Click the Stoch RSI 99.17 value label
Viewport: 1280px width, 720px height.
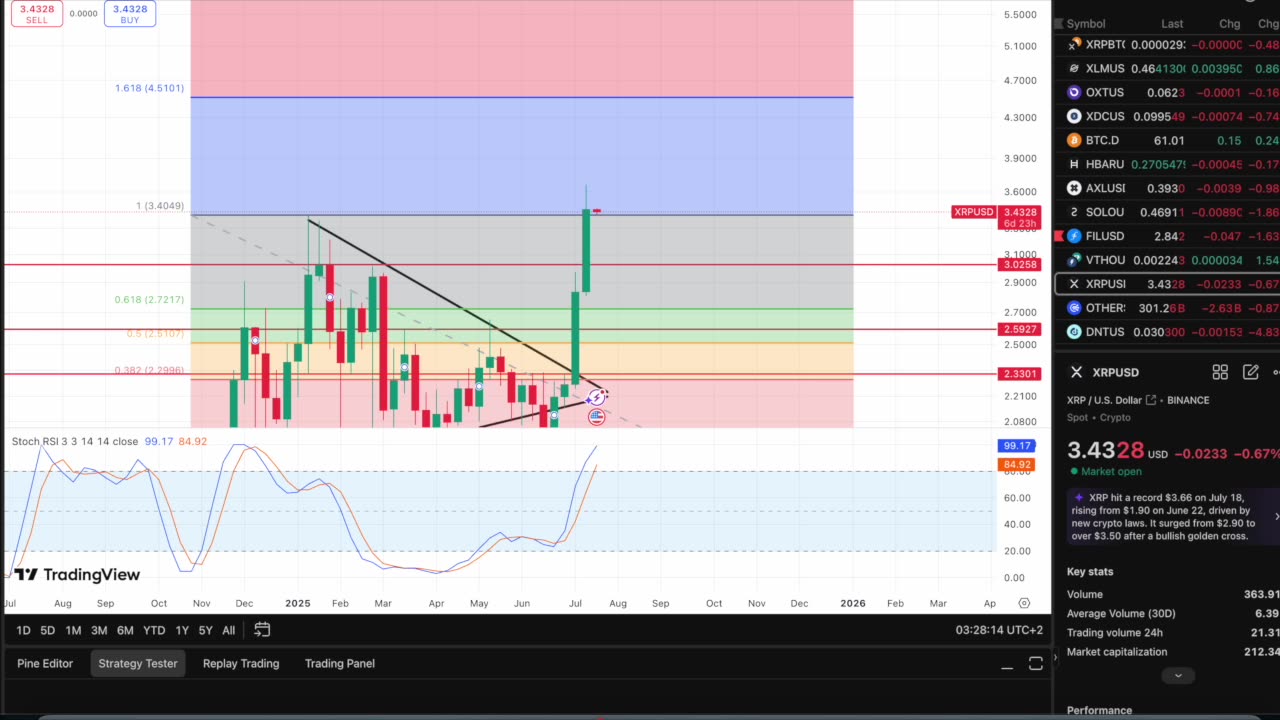1017,446
